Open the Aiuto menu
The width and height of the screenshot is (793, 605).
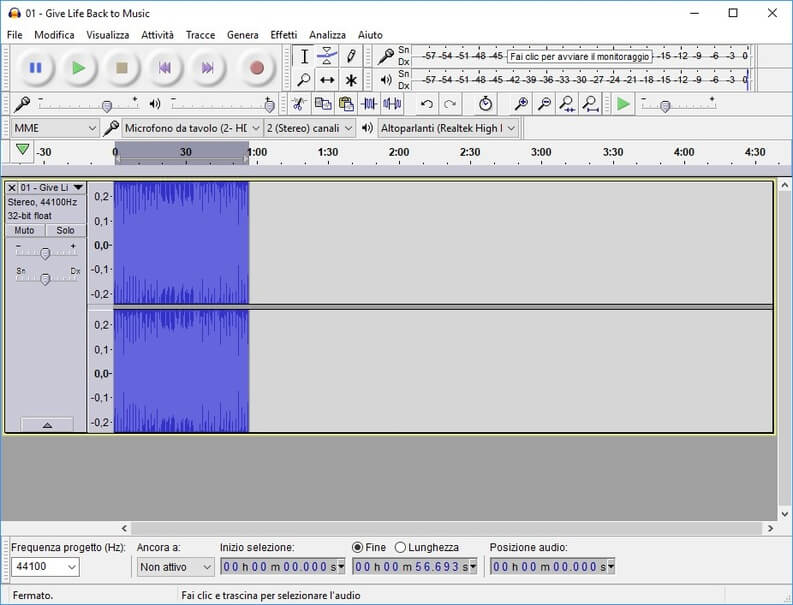pyautogui.click(x=370, y=35)
